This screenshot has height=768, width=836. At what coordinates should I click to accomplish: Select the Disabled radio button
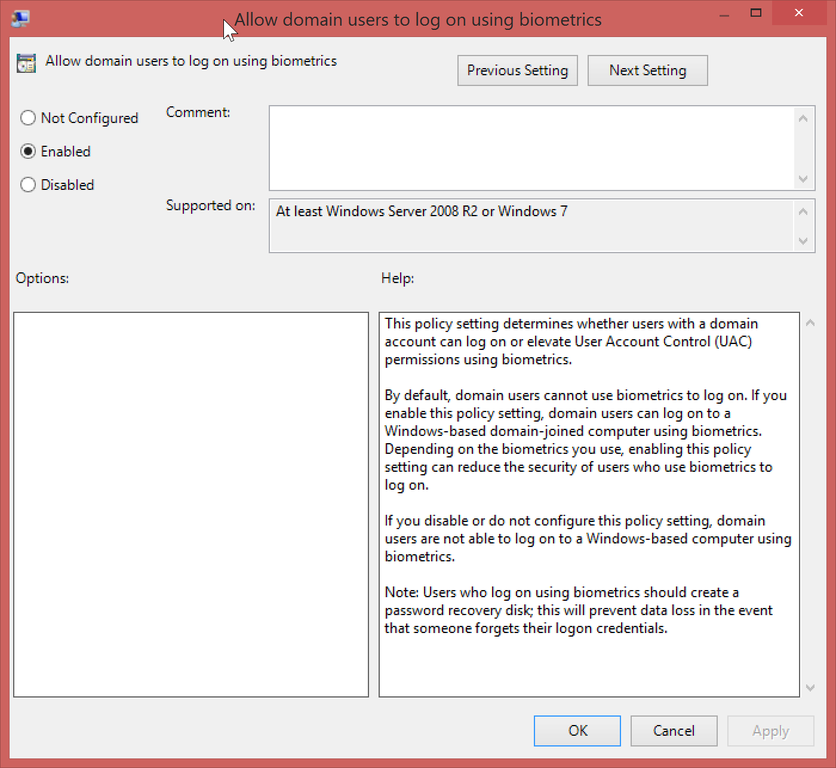tap(28, 184)
